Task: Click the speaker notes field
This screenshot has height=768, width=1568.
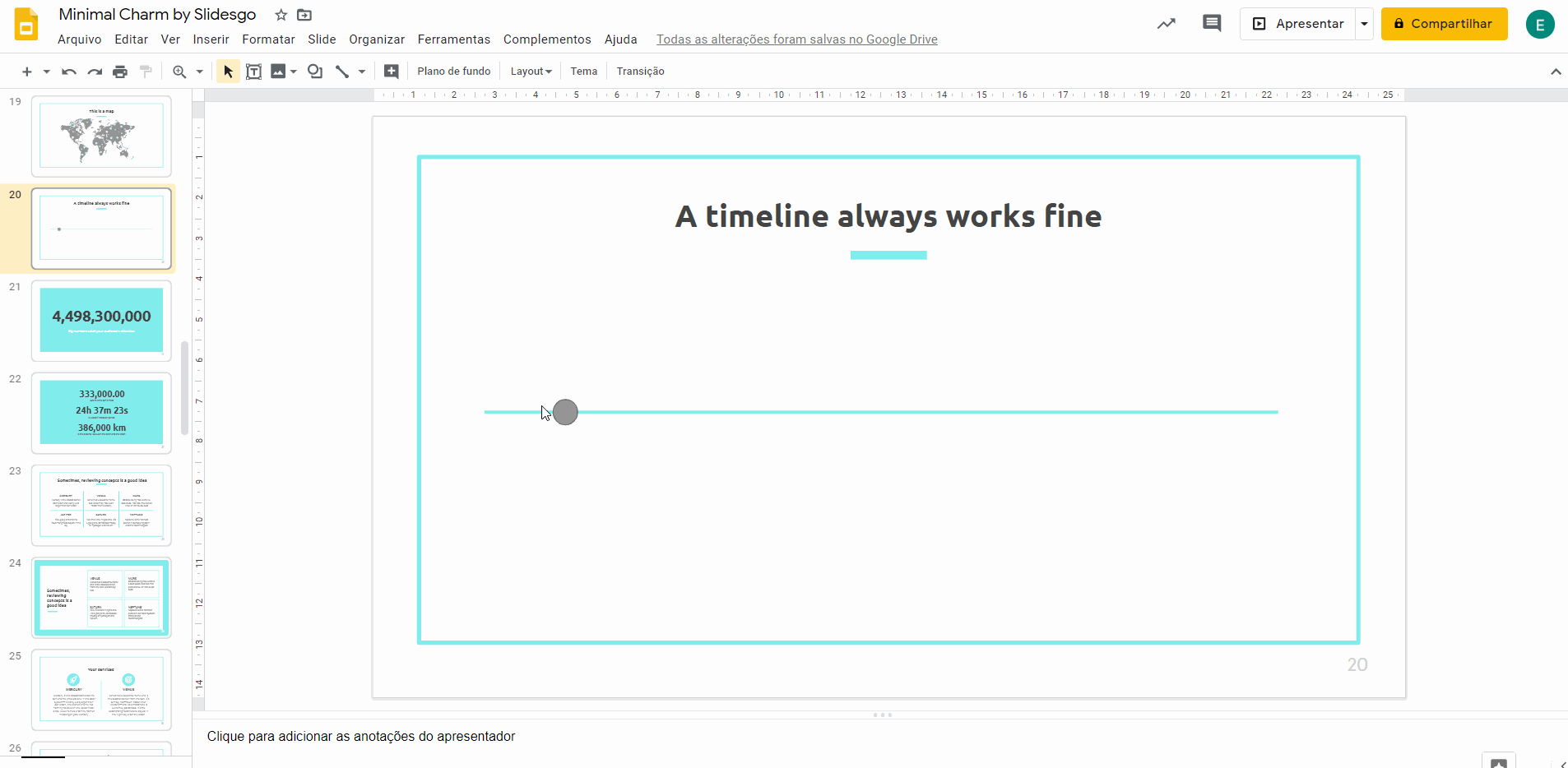Action: (x=879, y=737)
